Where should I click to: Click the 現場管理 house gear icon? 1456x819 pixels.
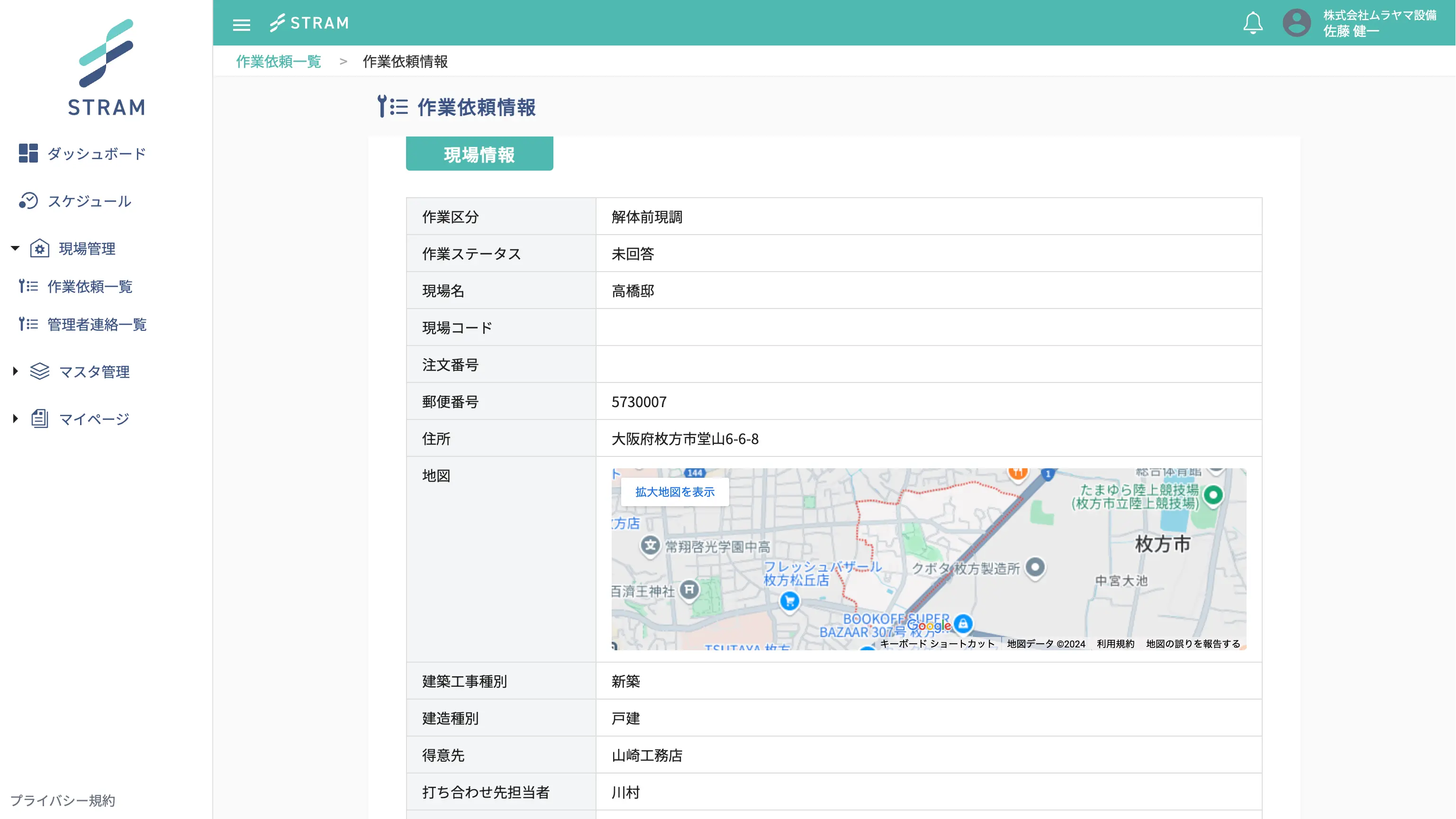pos(40,248)
